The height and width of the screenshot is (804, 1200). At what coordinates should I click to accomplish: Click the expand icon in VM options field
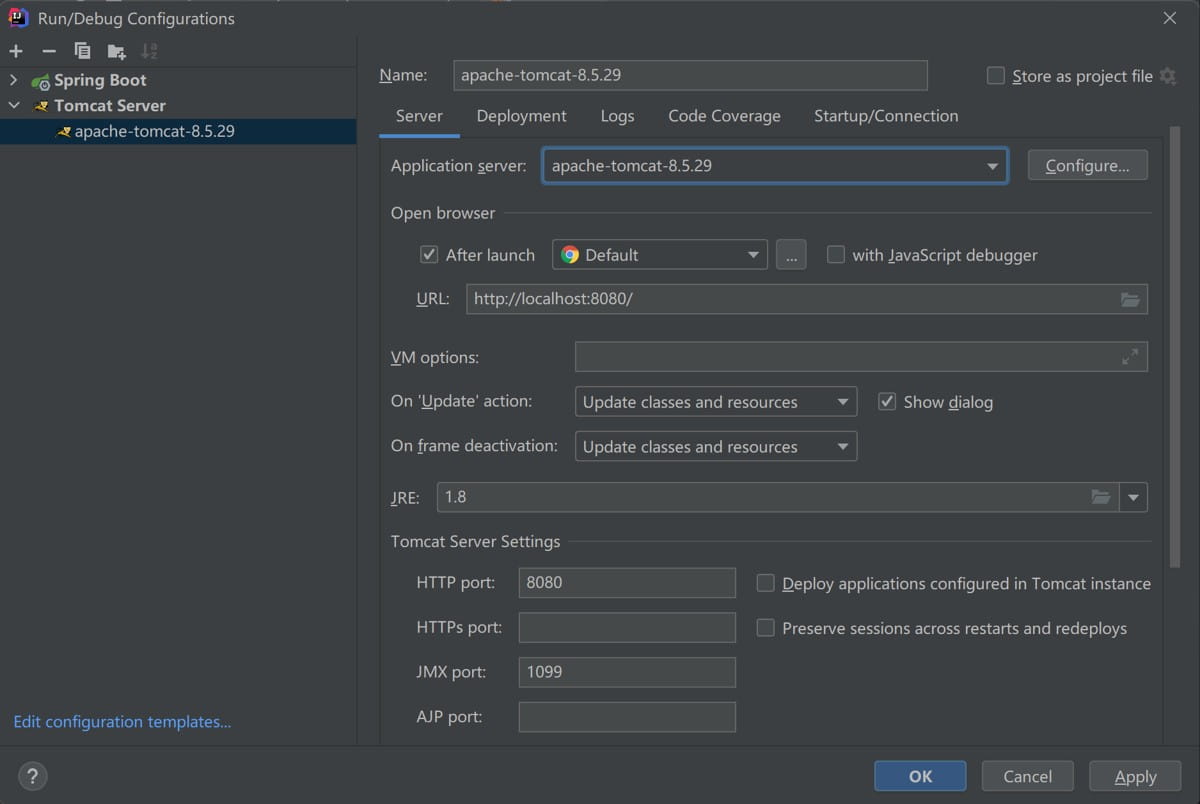coord(1130,357)
